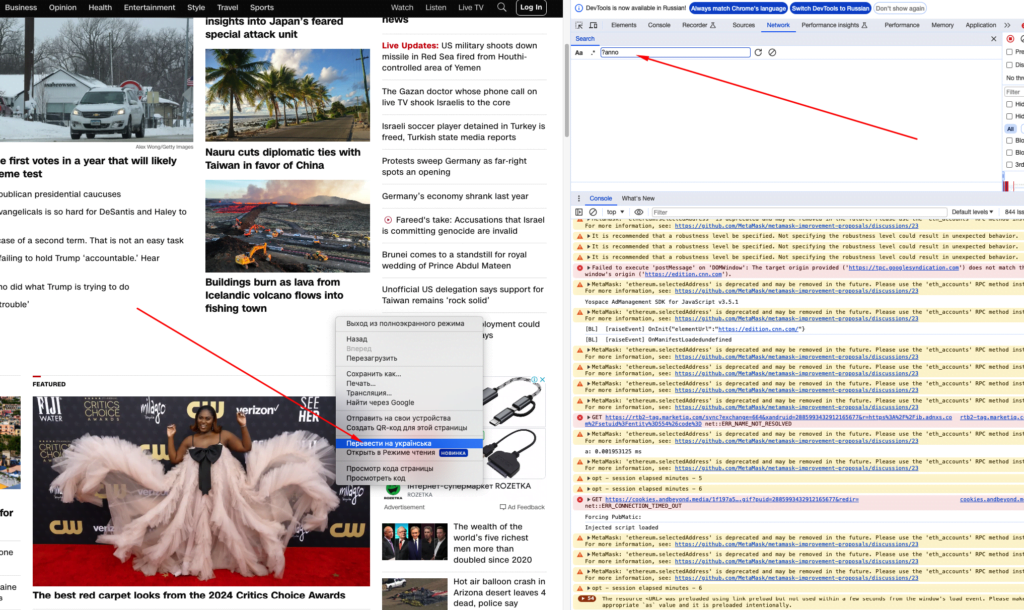Screen dimensions: 1024x610
Task: Select 'Перевести на українська' in context menu
Action: [389, 442]
